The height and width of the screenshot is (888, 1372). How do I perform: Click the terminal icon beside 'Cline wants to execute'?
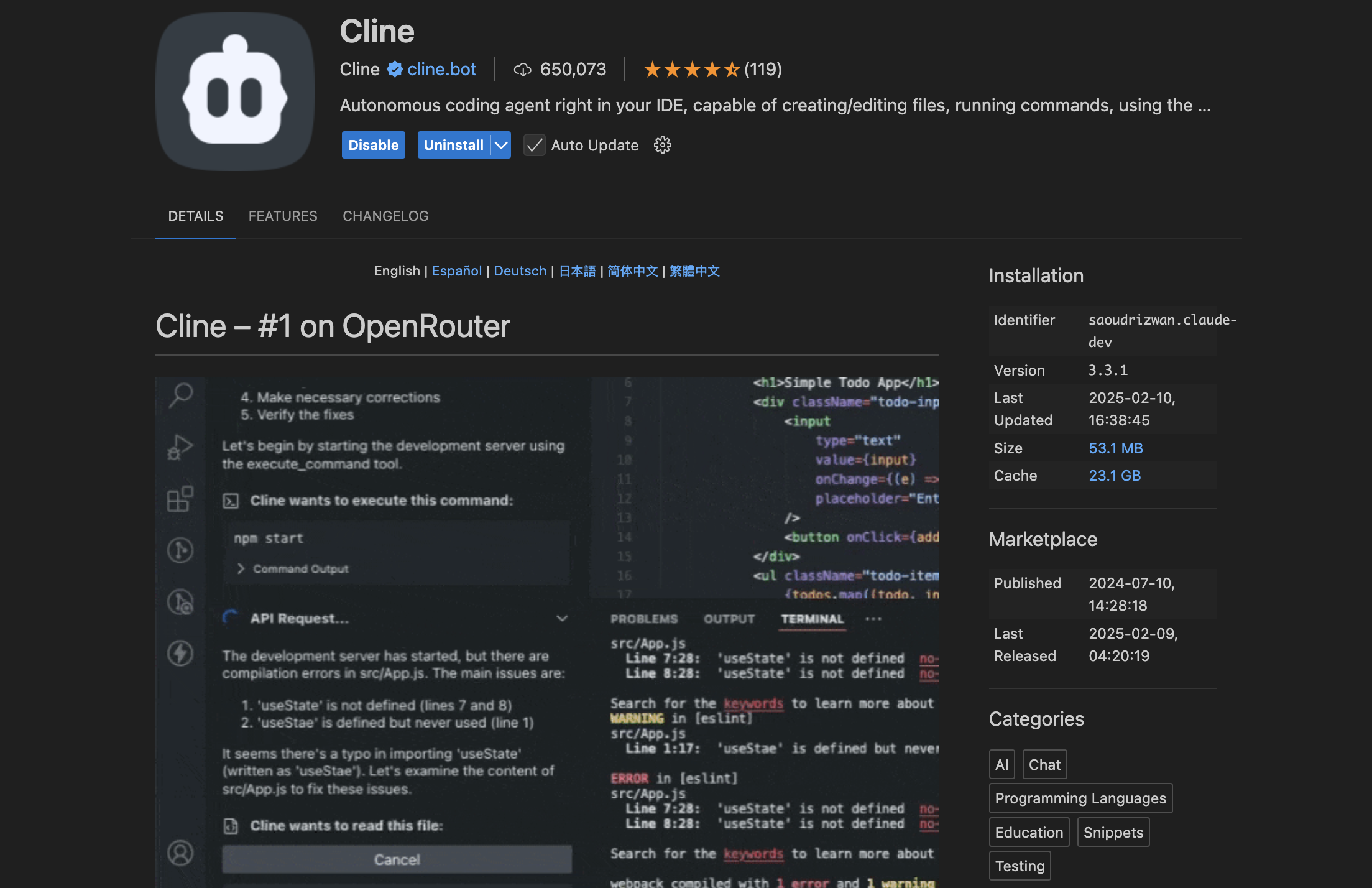tap(231, 501)
